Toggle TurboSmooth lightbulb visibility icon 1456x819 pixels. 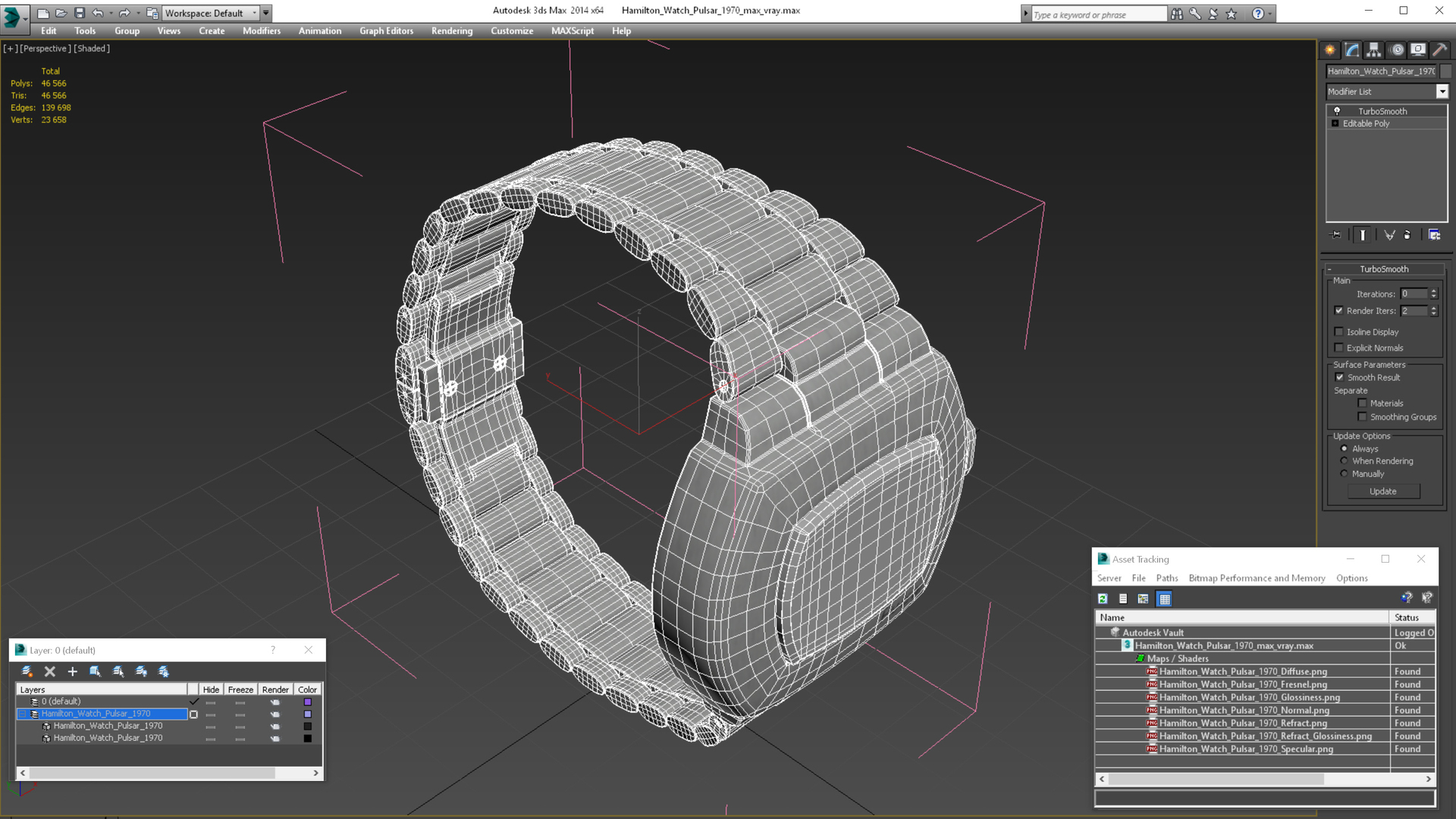coord(1337,111)
